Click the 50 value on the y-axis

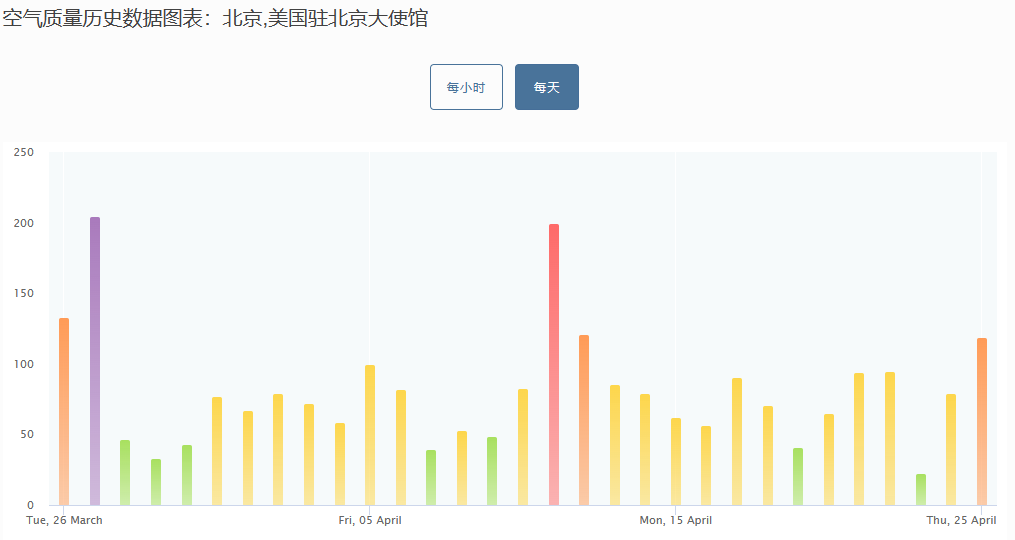point(27,434)
